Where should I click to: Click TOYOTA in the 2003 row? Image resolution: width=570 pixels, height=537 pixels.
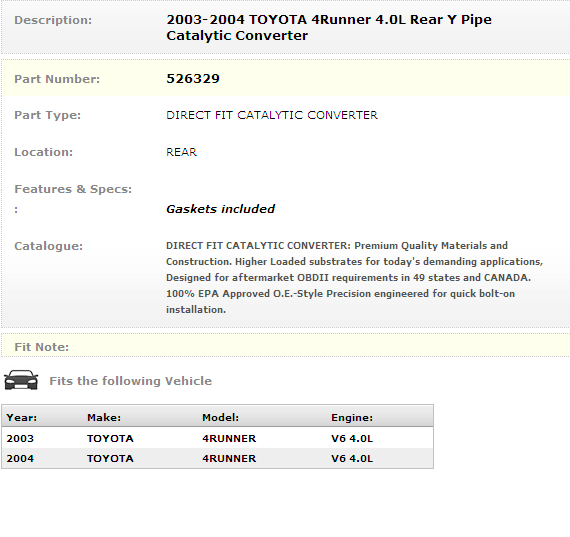(x=110, y=439)
